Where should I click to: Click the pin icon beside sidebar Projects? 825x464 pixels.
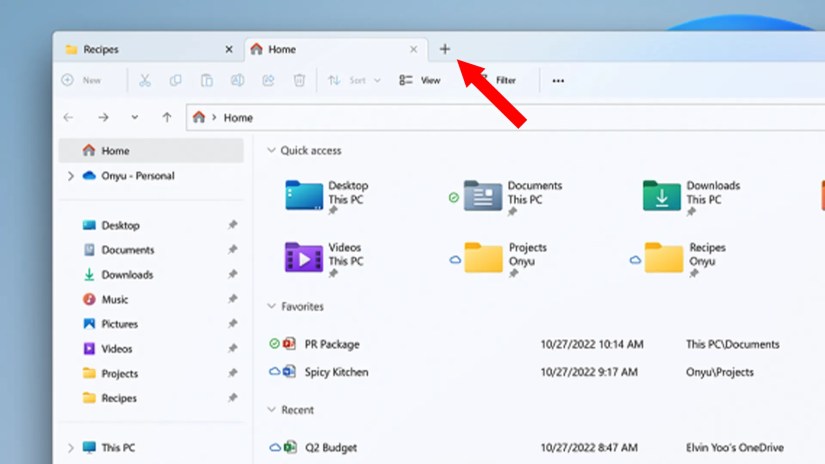pos(232,373)
